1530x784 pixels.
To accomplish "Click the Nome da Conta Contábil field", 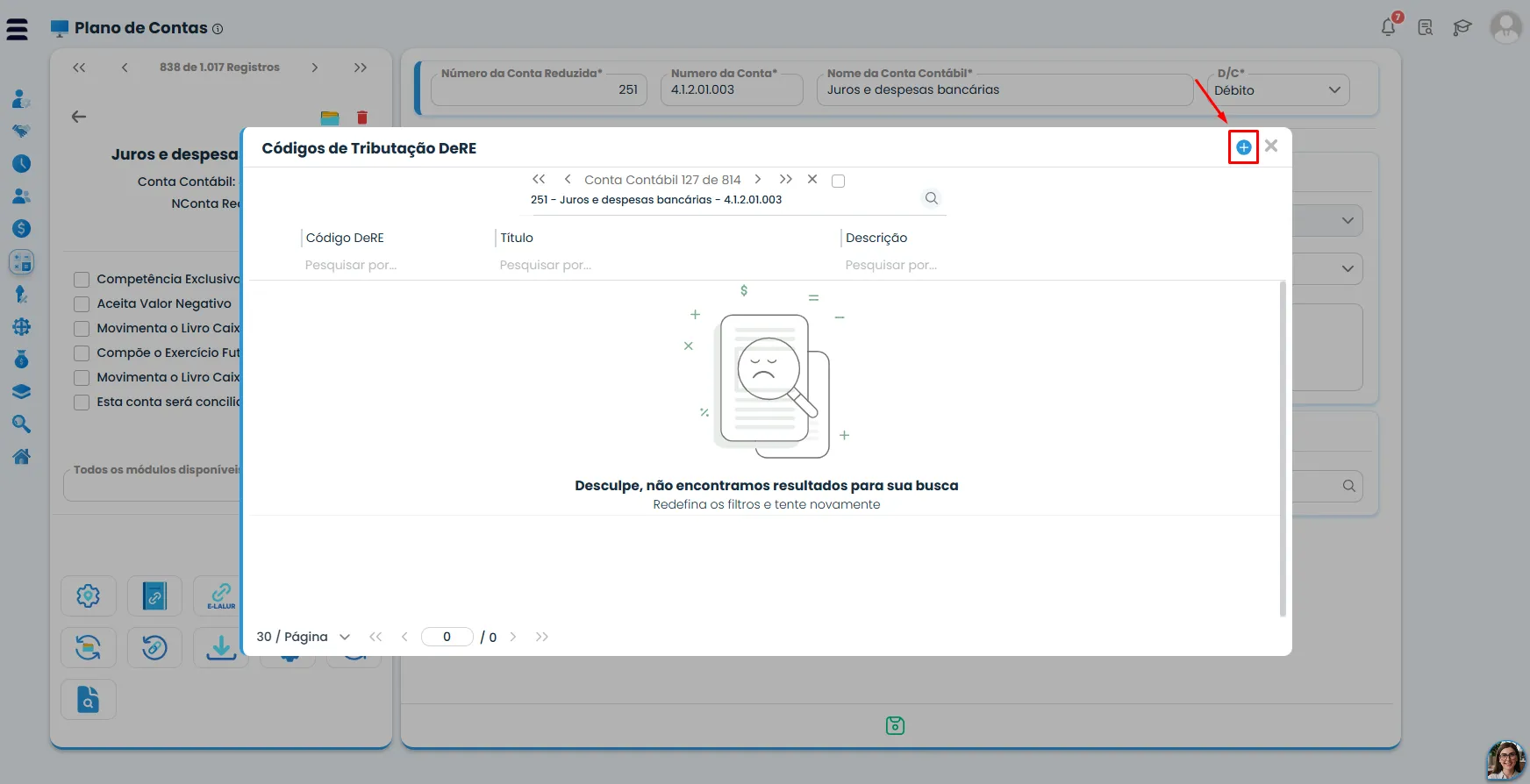I will 1005,90.
